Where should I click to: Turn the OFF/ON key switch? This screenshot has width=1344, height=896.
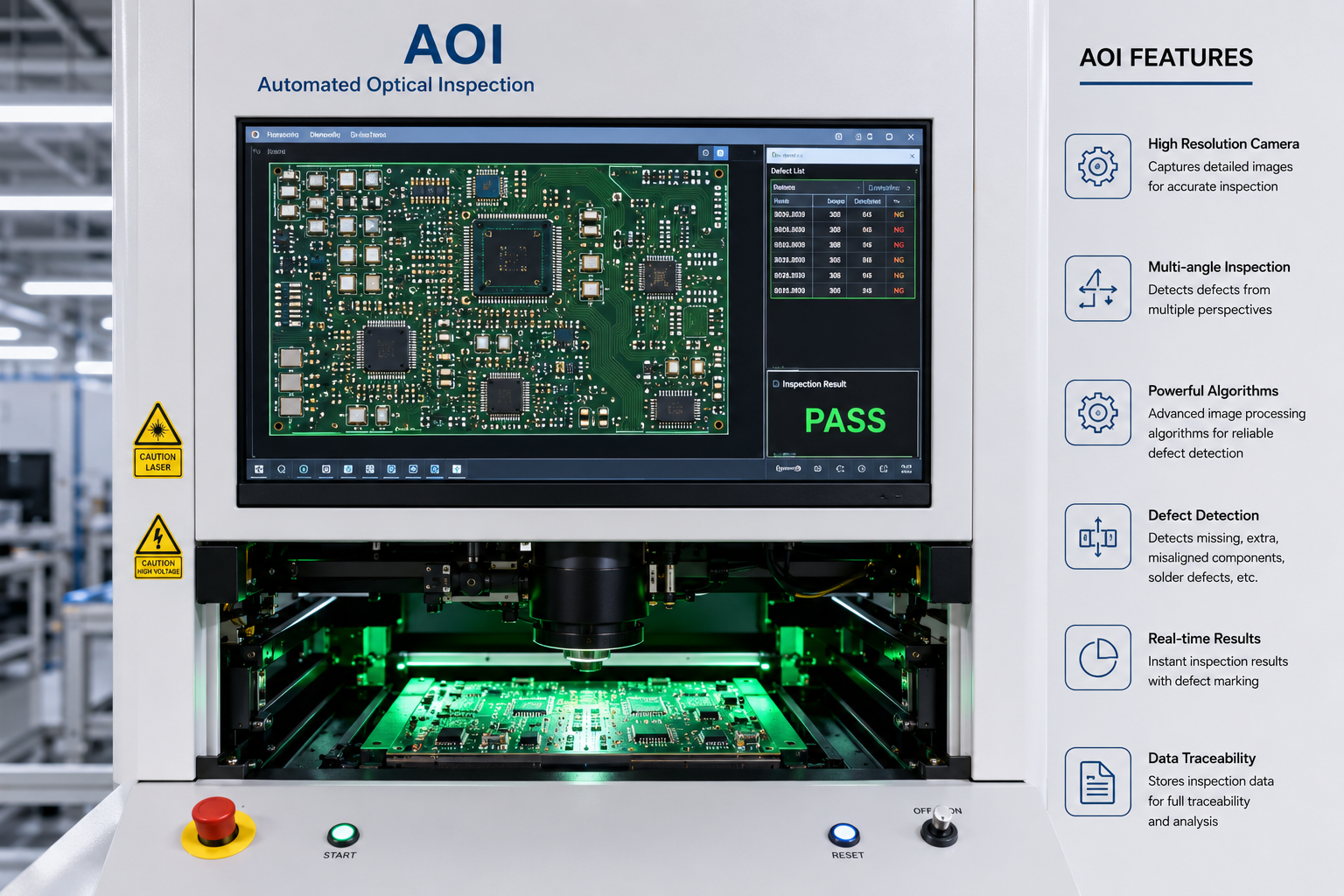pos(940,825)
